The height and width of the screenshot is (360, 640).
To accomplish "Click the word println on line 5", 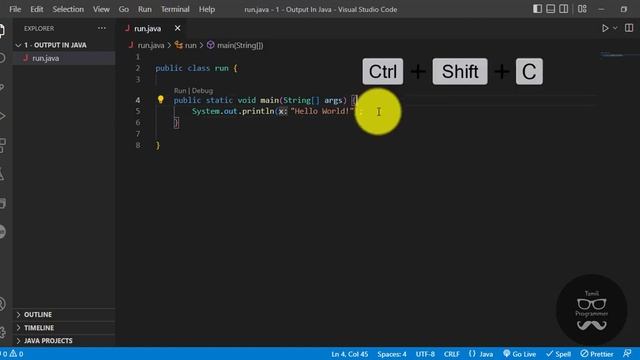I will (x=258, y=111).
